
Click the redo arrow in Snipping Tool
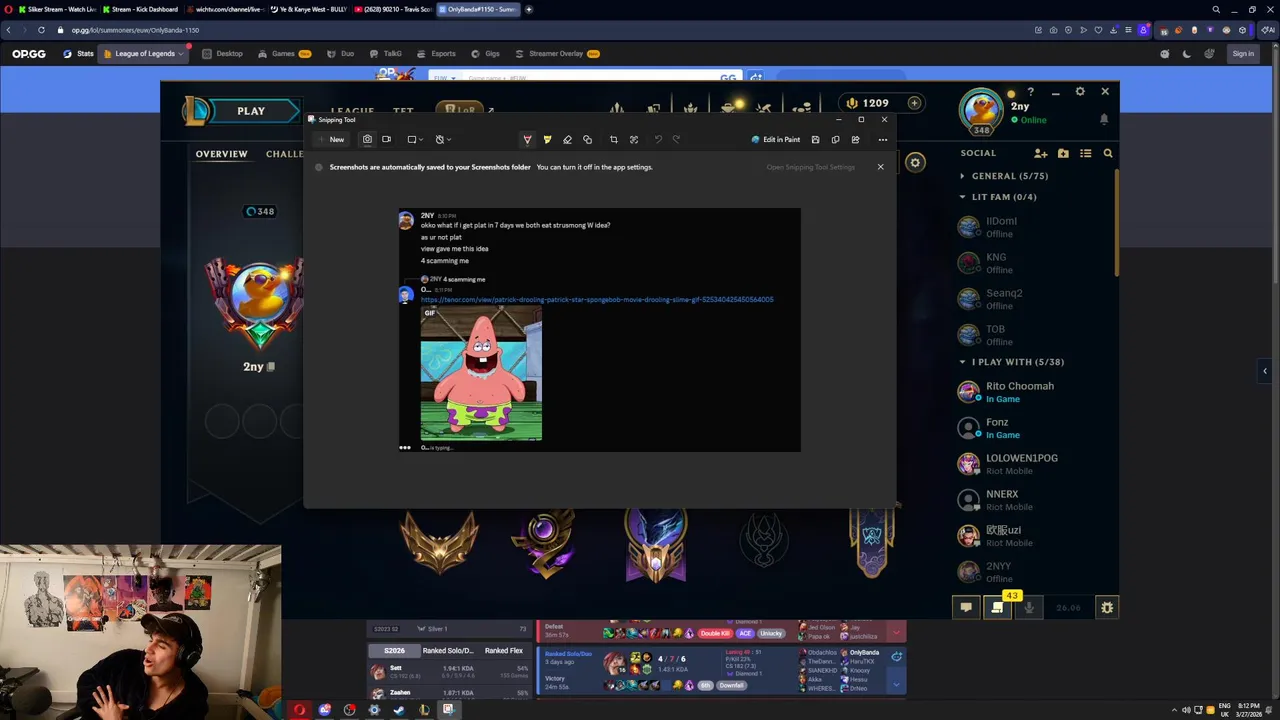coord(677,140)
